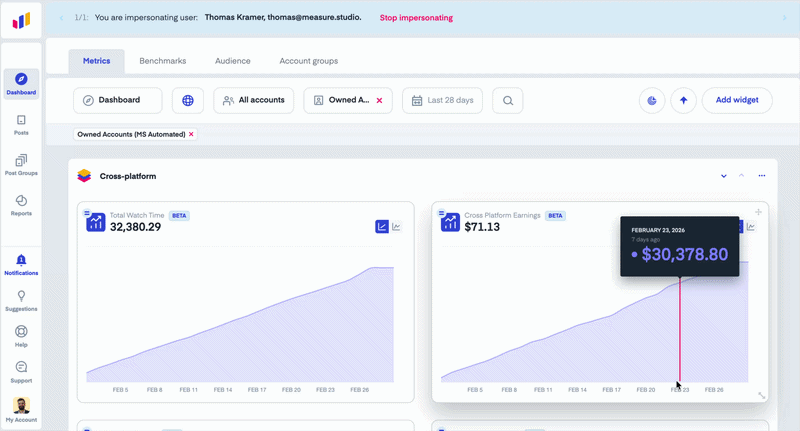Image resolution: width=800 pixels, height=431 pixels.
Task: Remove Owned Accounts (MS Automated) tag
Action: click(x=191, y=134)
